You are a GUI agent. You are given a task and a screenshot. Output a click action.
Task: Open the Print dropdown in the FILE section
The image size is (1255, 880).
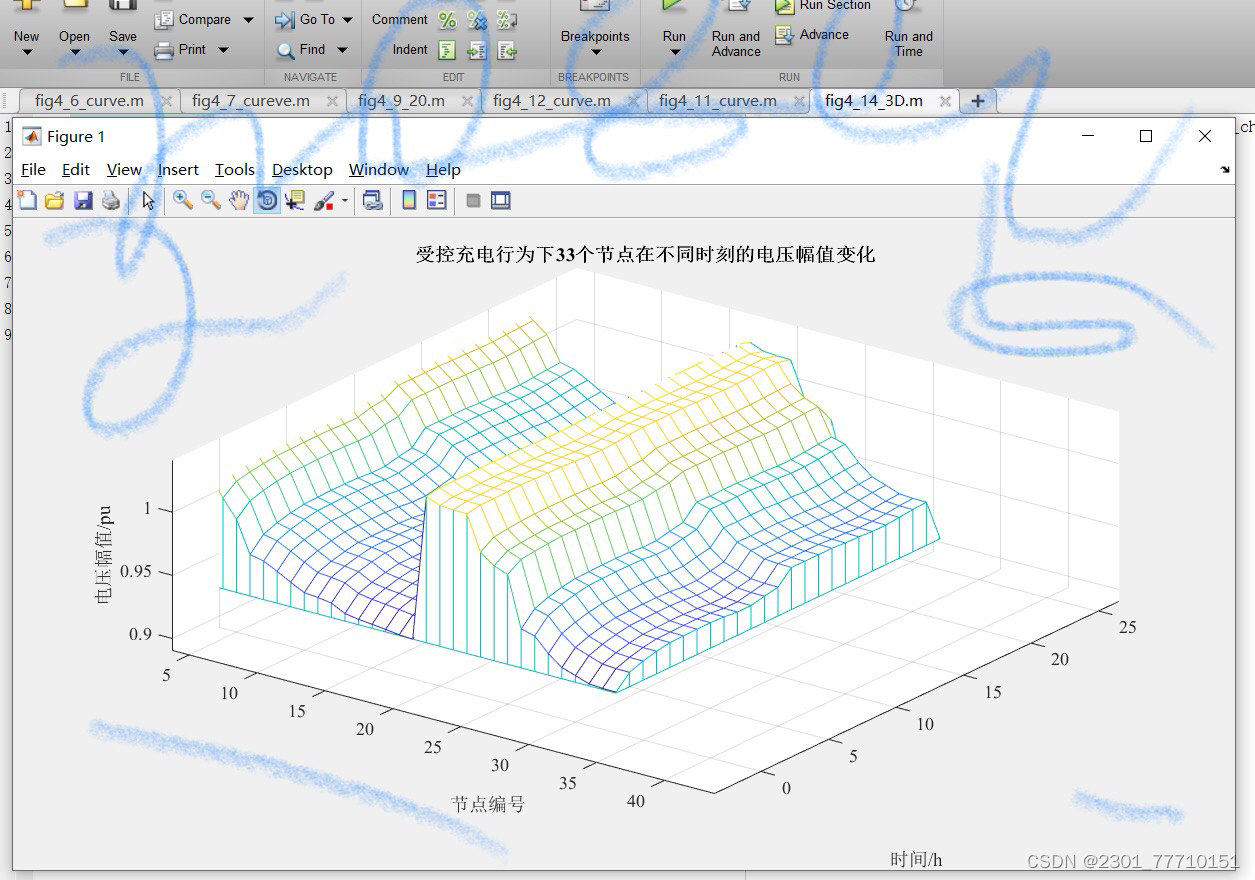[223, 49]
